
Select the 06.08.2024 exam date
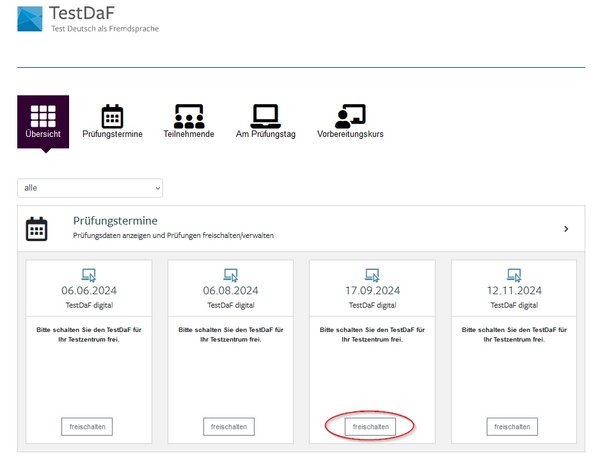point(231,290)
